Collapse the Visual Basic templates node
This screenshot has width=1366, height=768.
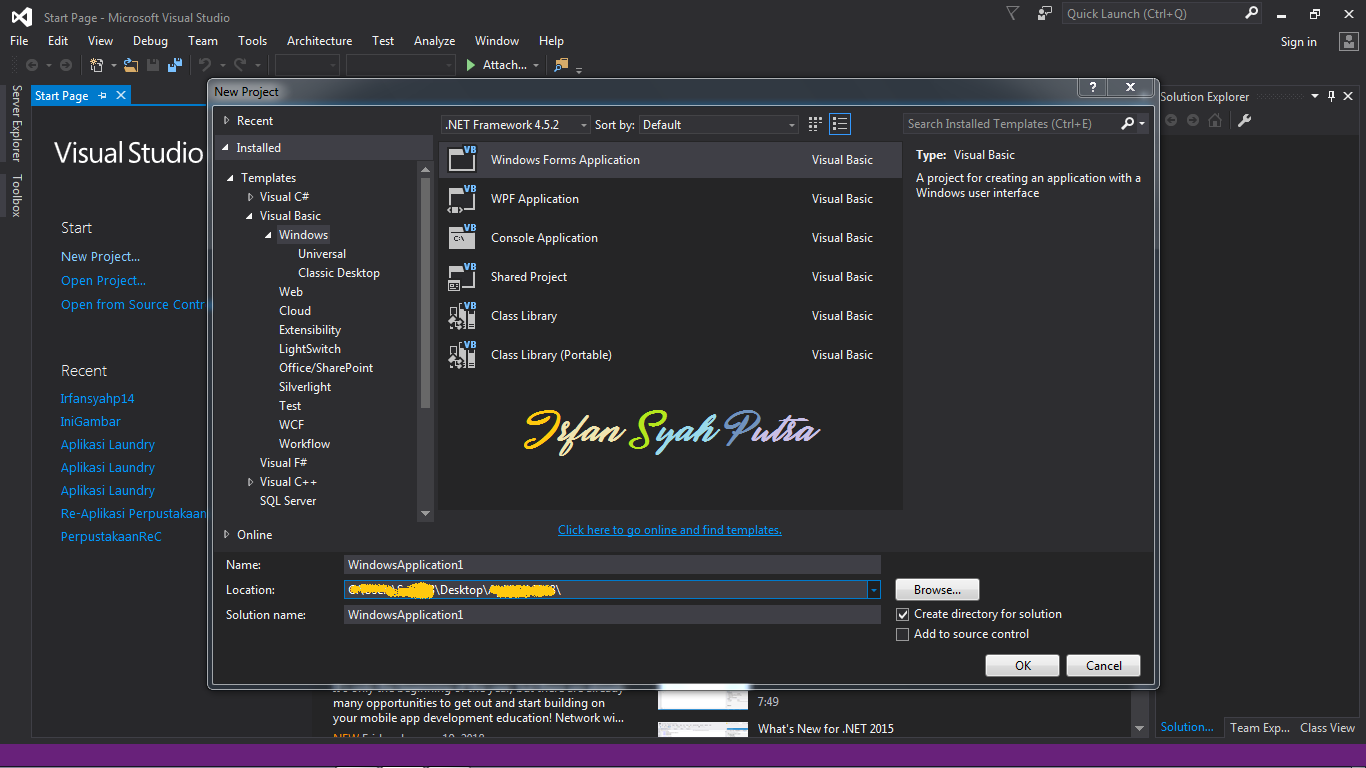[250, 216]
